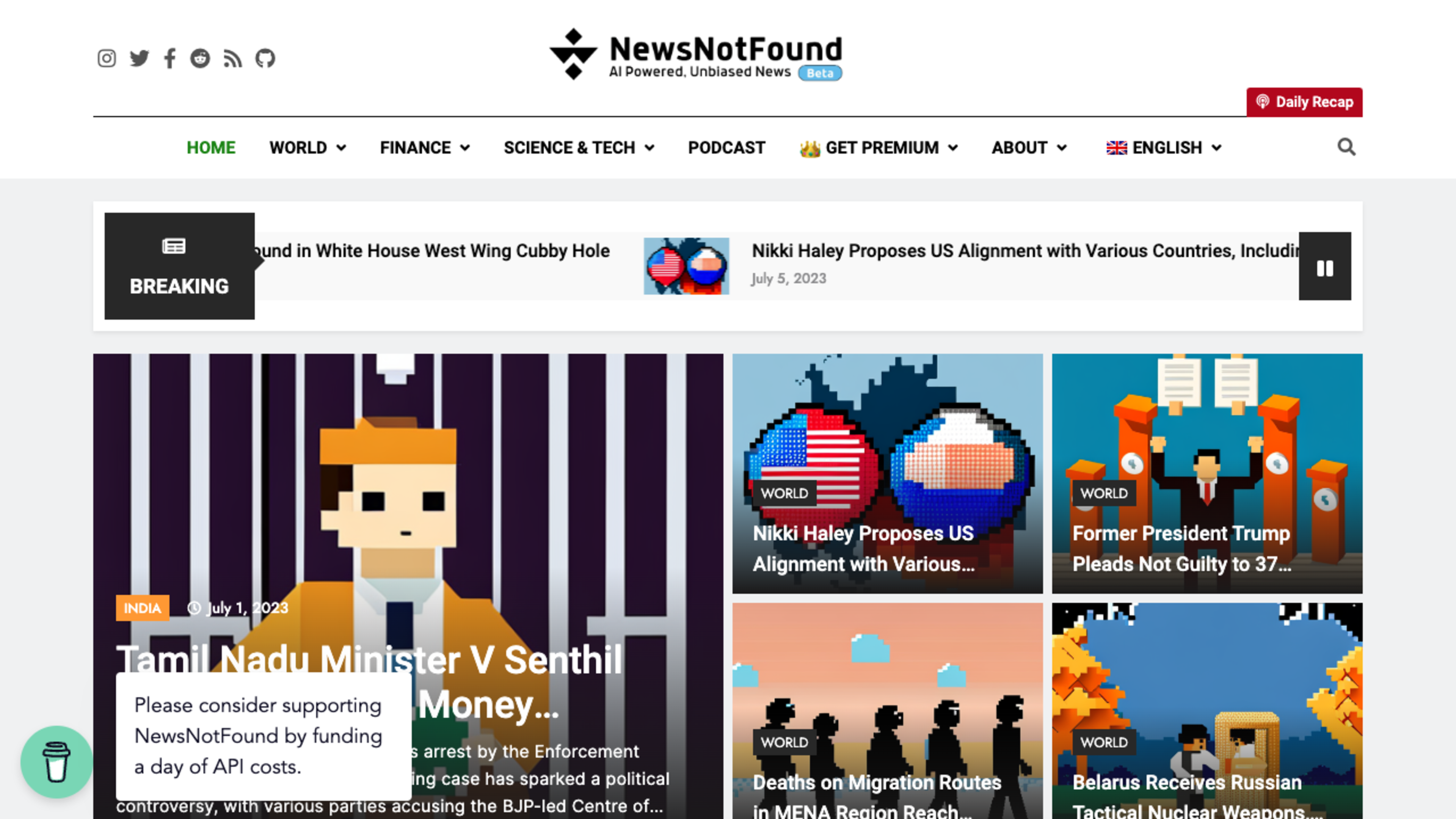Open the search magnifier icon
The width and height of the screenshot is (1456, 819).
(1346, 147)
